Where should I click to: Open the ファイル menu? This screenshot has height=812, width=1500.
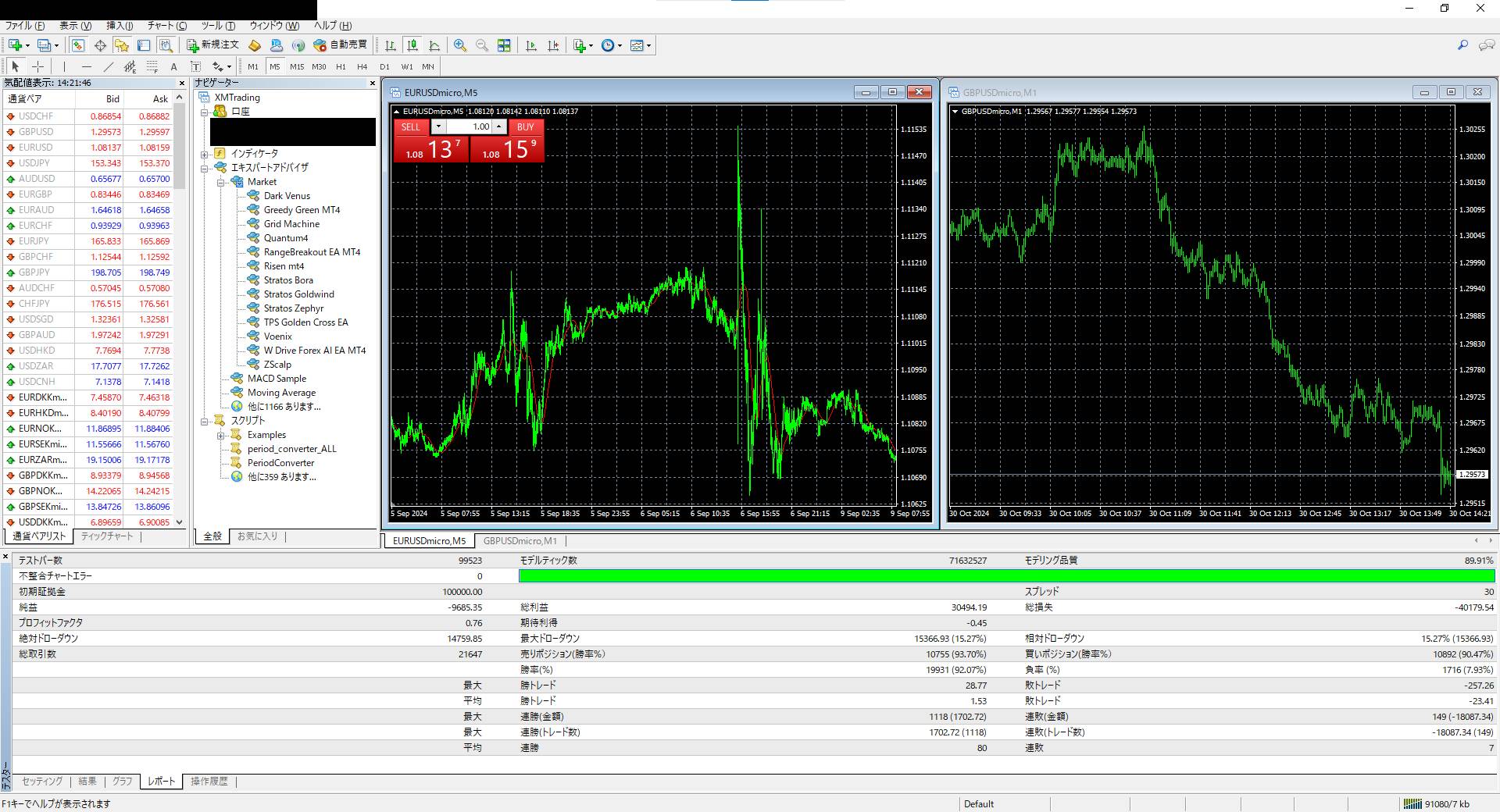(x=25, y=26)
